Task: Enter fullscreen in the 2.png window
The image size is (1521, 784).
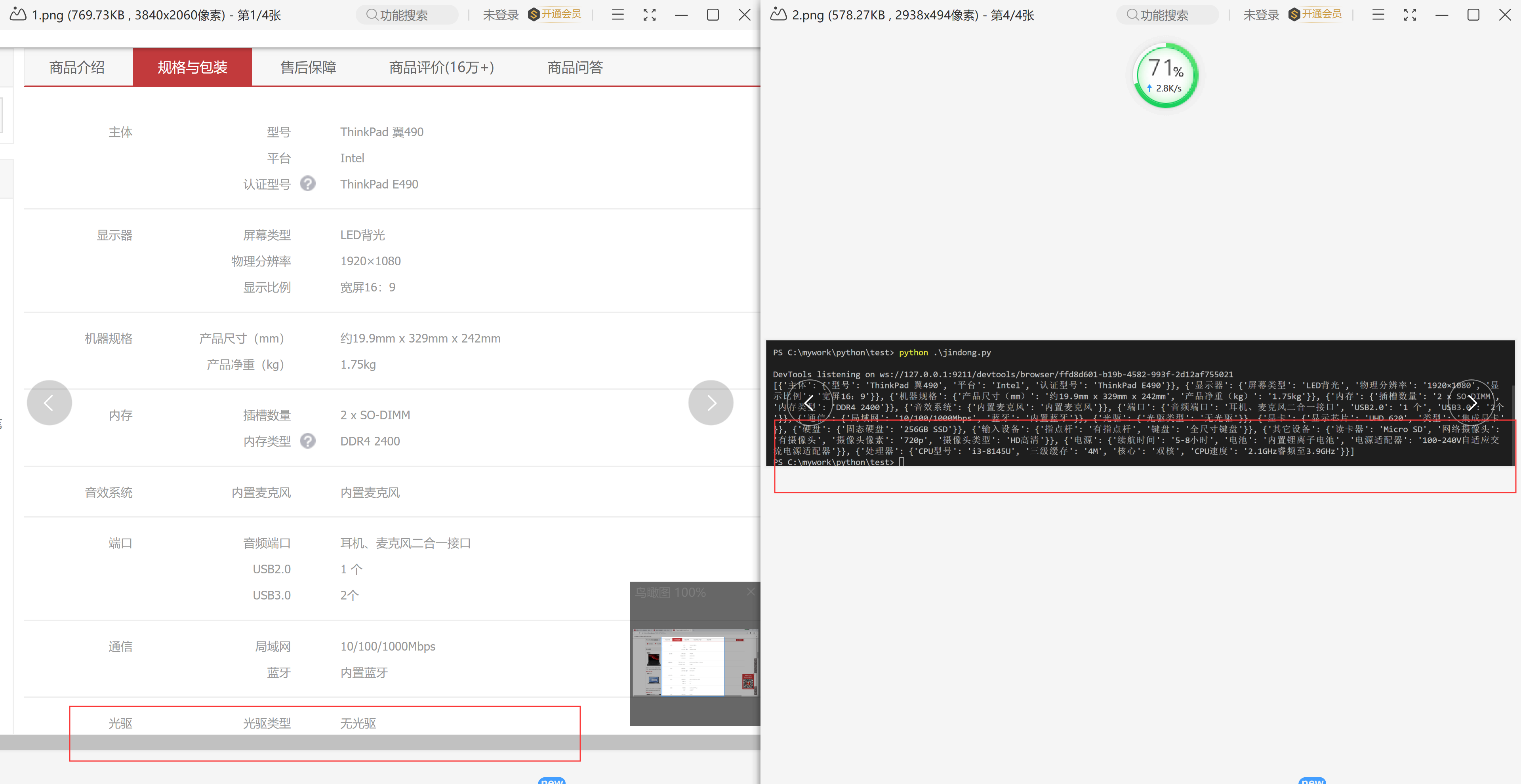Action: click(x=1410, y=15)
